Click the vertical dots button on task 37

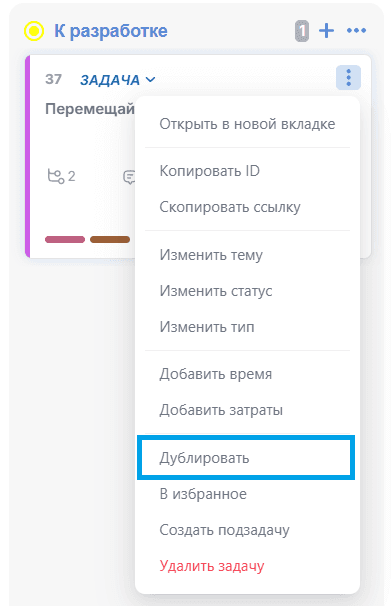(x=348, y=78)
